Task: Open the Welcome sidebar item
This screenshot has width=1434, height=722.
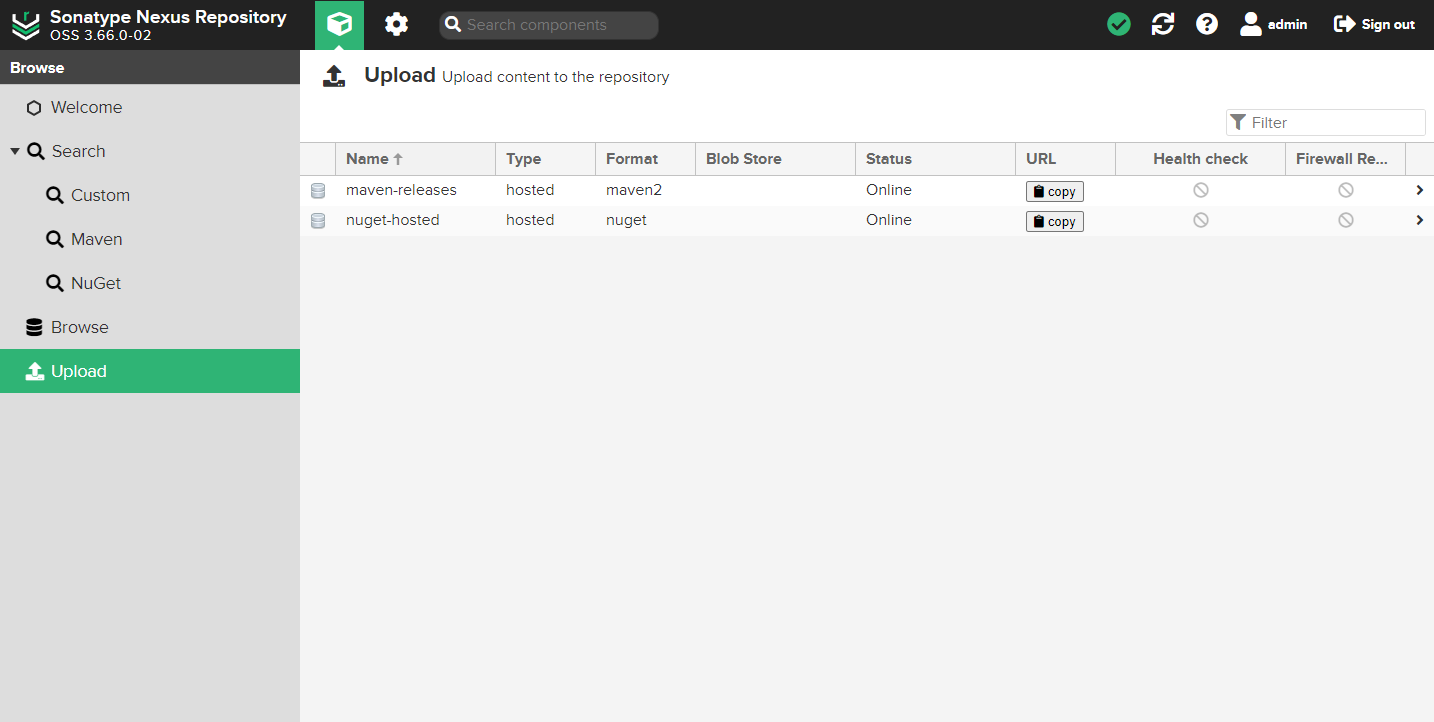Action: [x=86, y=107]
